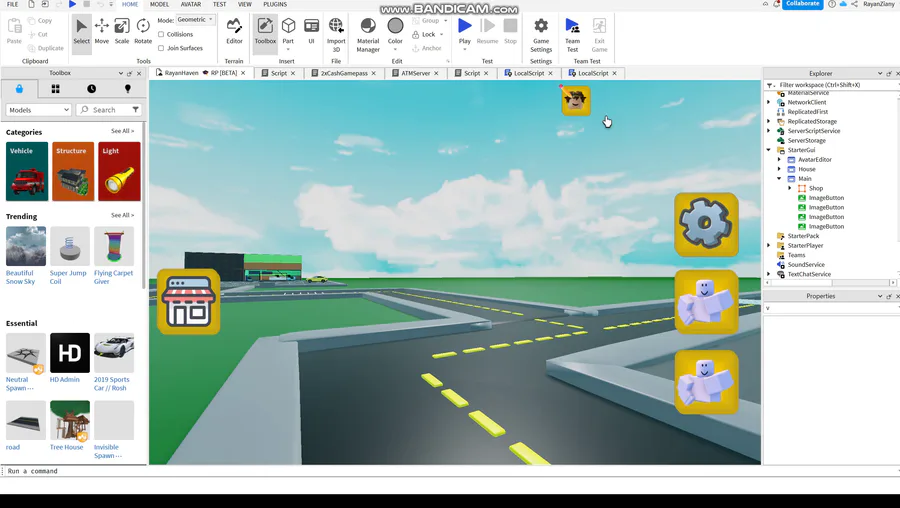Select ServerScriptService in Explorer

point(813,131)
